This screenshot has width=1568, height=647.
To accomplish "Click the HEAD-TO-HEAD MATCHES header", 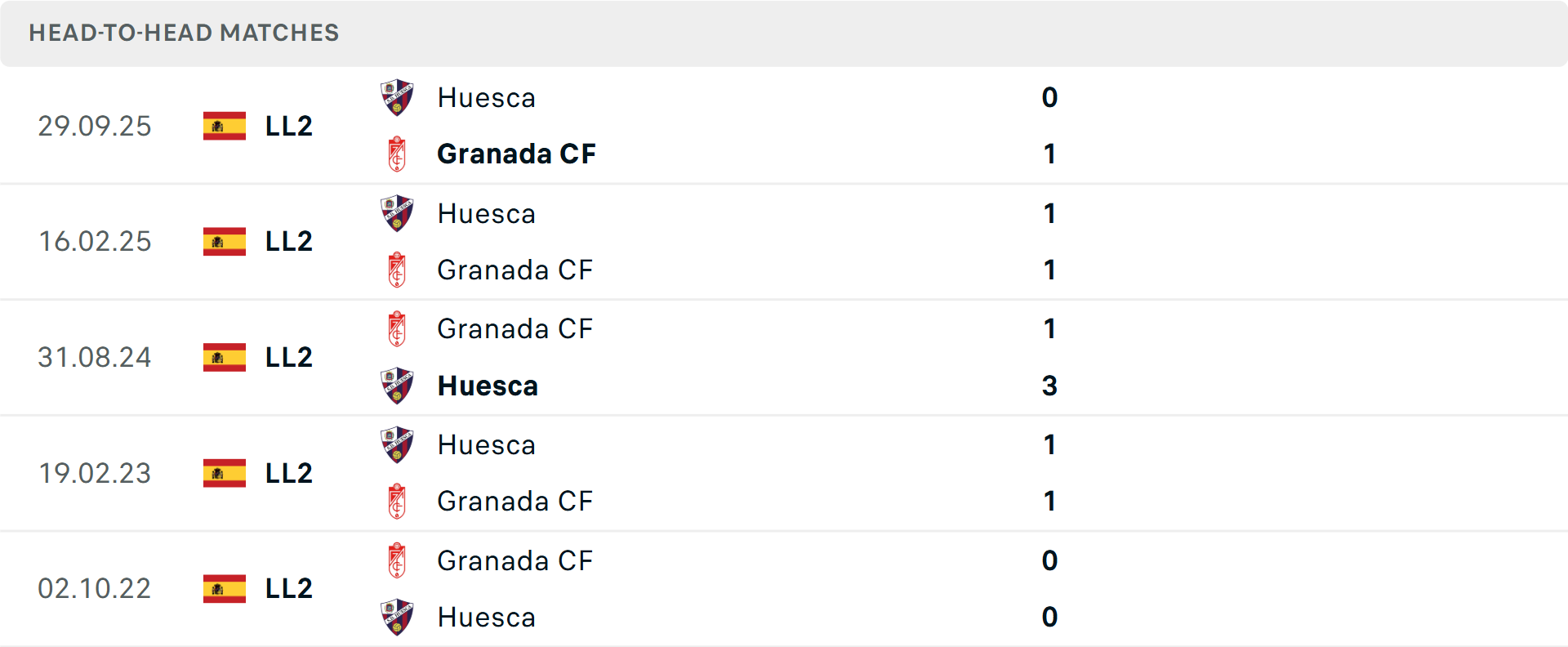I will pos(184,33).
